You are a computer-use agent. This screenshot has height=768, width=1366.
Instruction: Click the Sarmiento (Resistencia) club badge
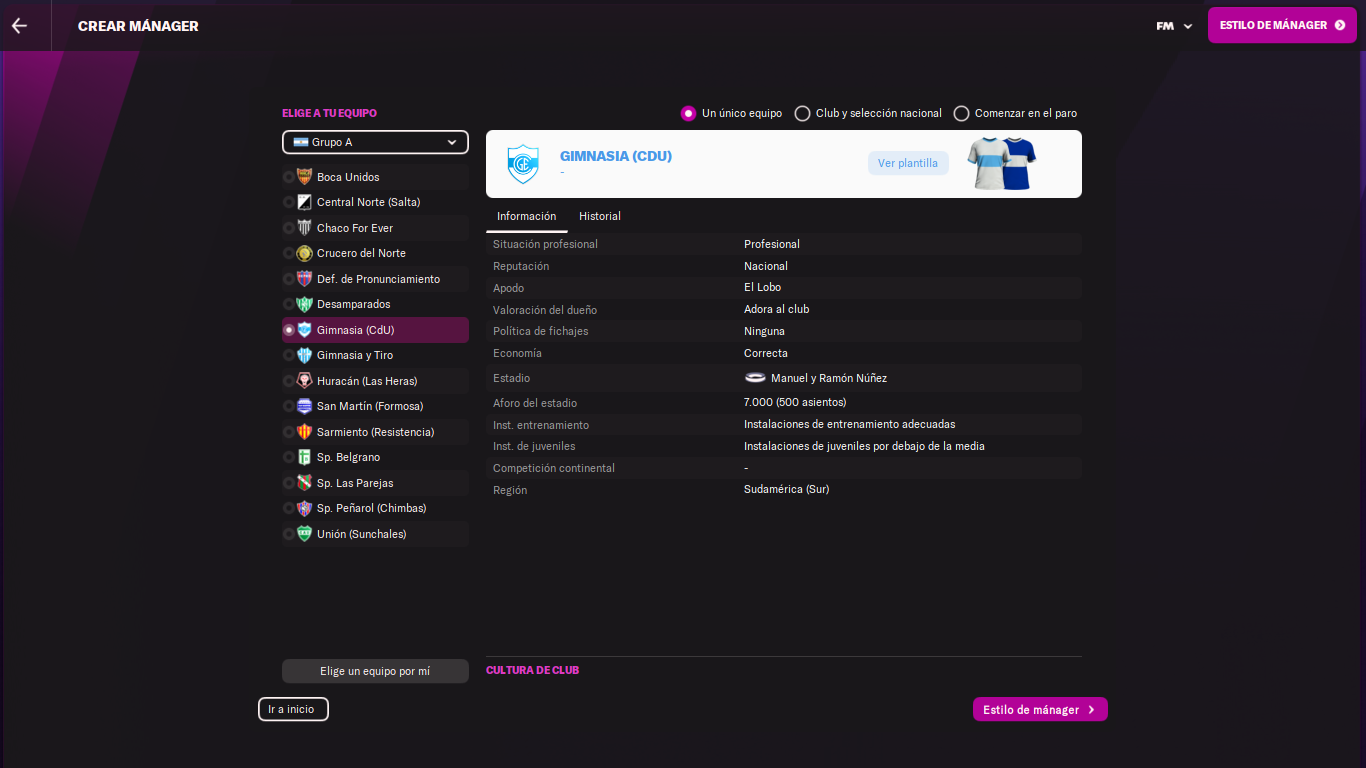304,432
